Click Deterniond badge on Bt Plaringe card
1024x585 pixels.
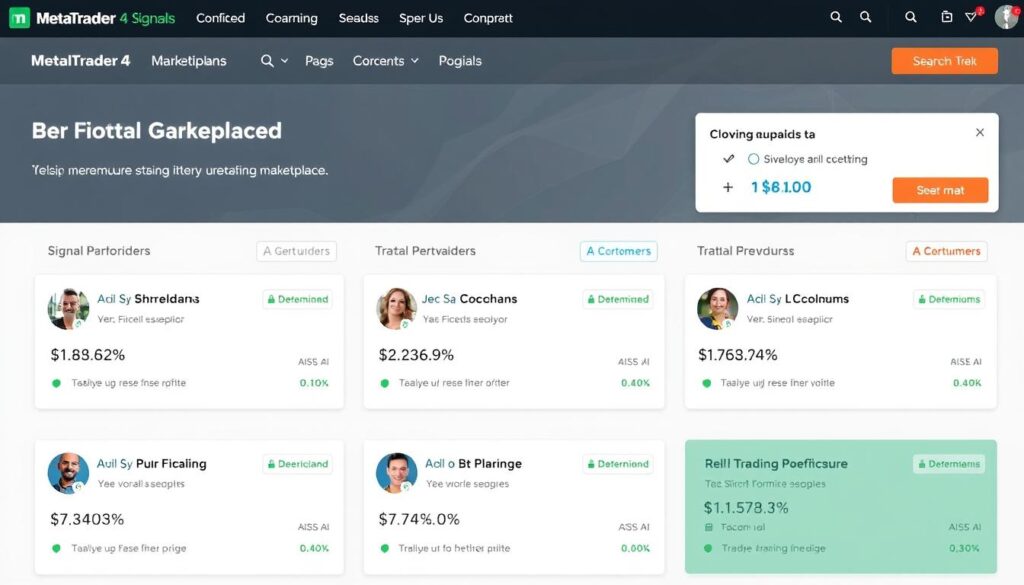click(617, 464)
